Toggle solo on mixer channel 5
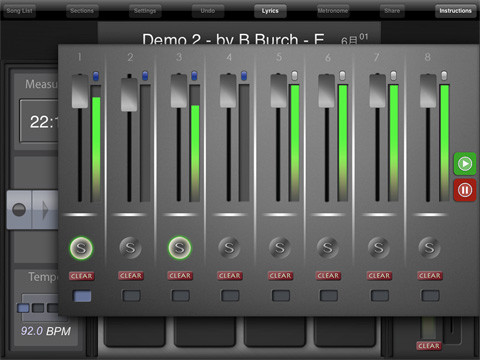 280,248
